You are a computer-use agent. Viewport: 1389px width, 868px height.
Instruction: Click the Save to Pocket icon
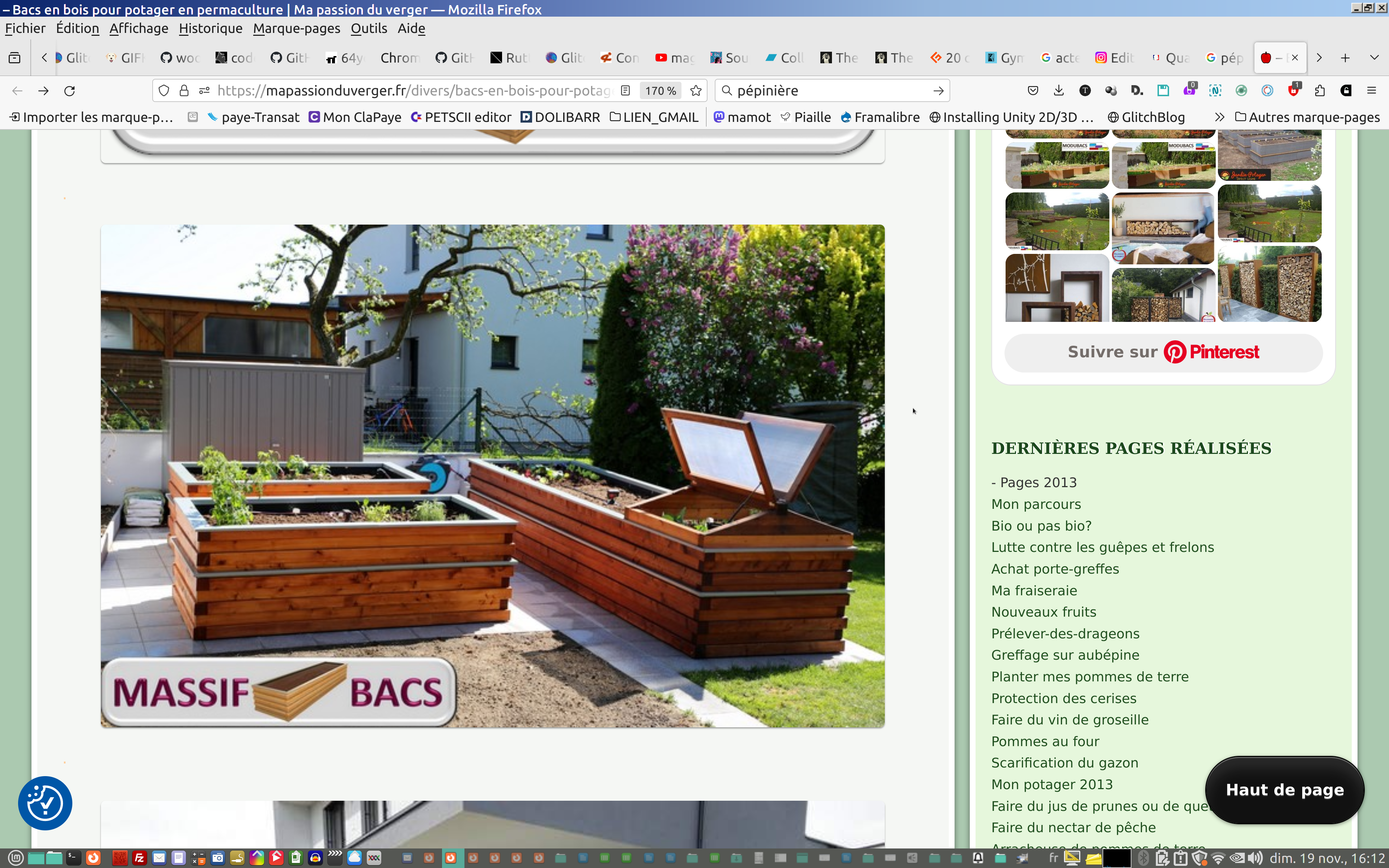pos(1033,91)
